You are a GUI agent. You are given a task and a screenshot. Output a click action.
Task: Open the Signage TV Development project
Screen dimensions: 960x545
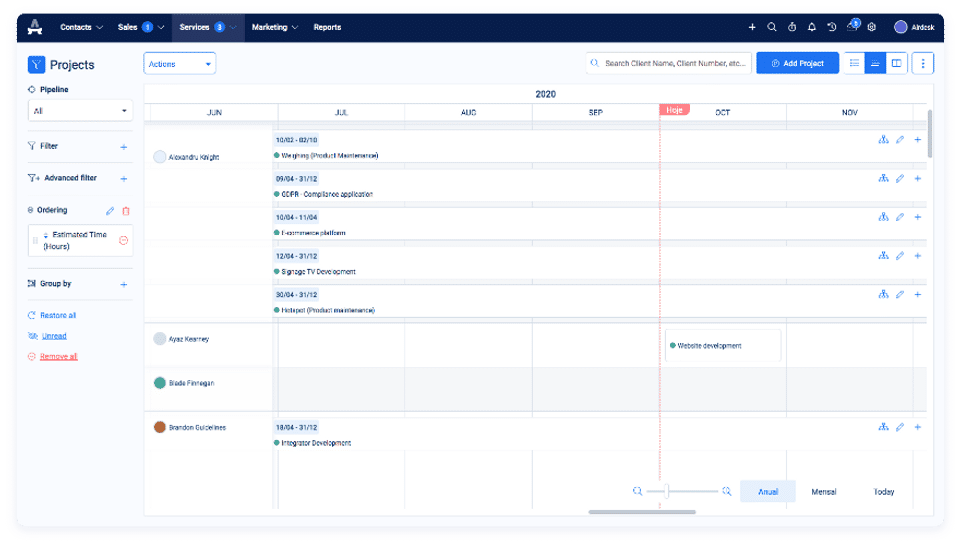[x=318, y=271]
